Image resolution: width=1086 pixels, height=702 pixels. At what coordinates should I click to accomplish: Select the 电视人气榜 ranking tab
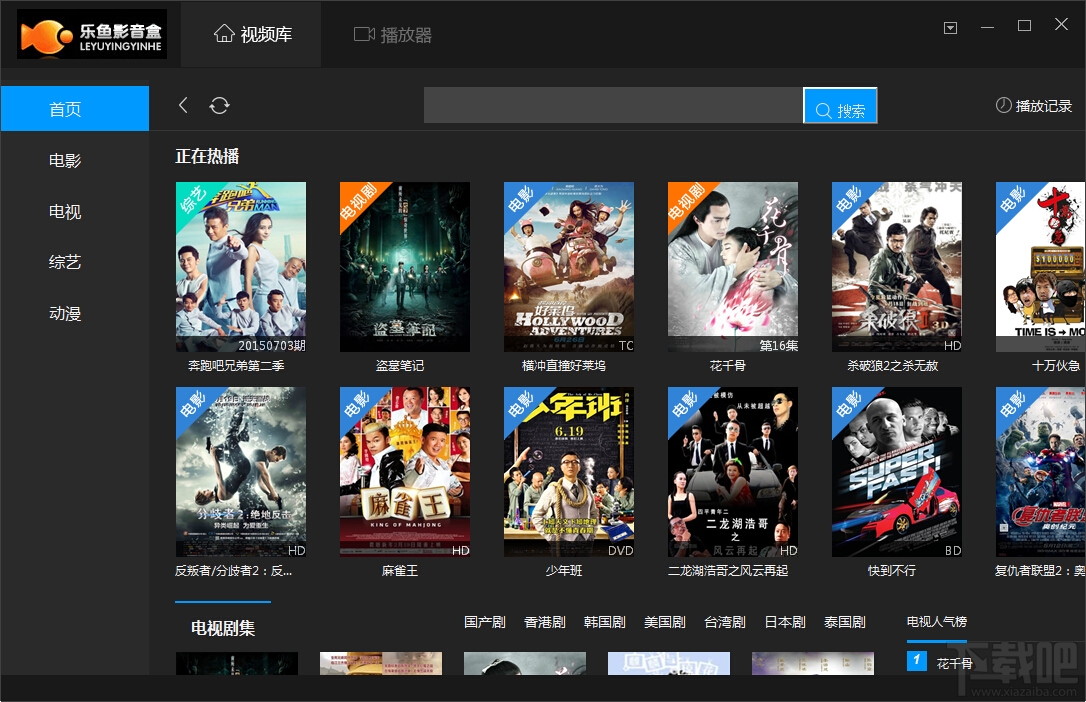(936, 622)
